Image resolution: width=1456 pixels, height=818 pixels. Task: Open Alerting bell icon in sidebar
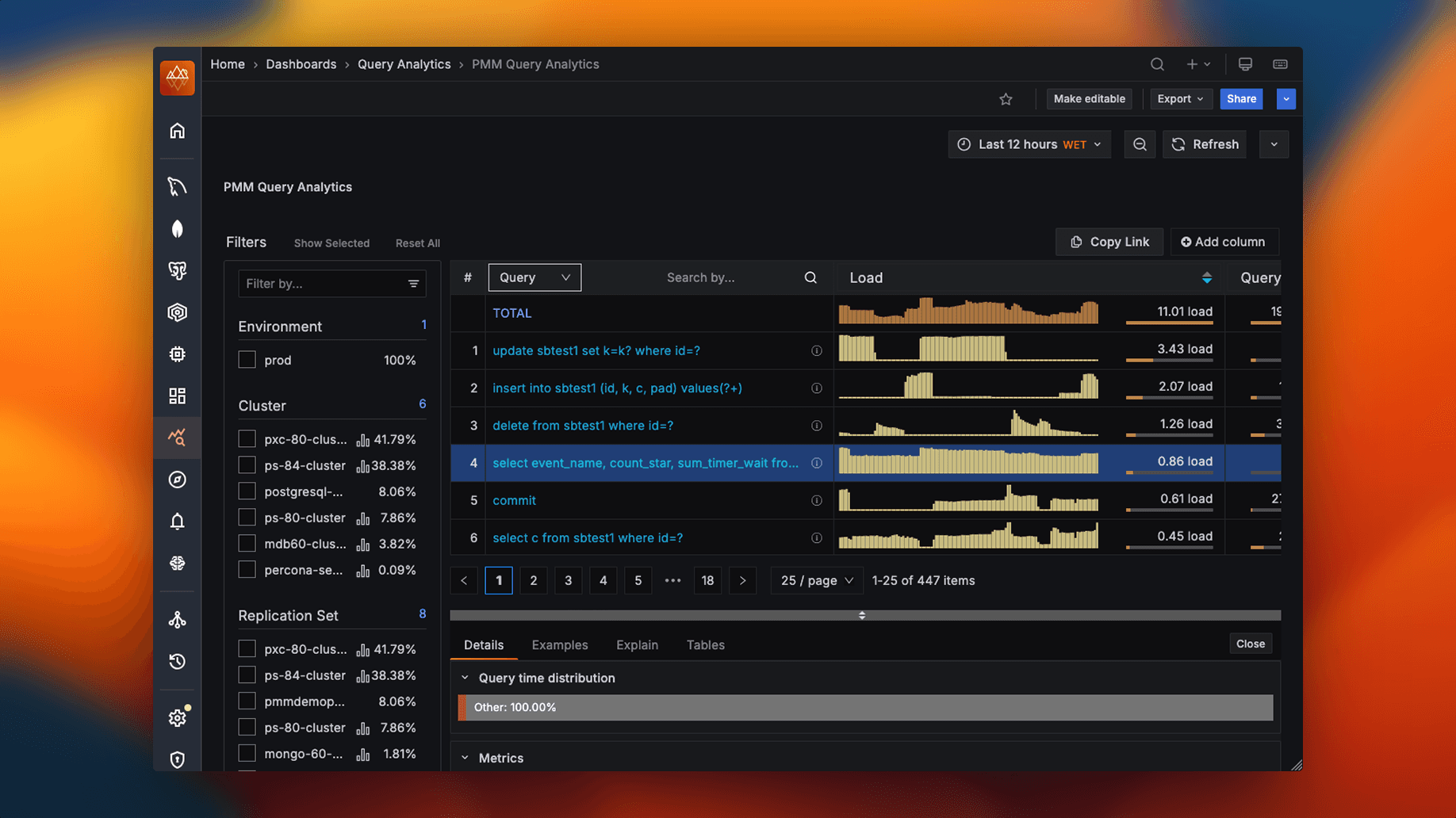coord(177,521)
